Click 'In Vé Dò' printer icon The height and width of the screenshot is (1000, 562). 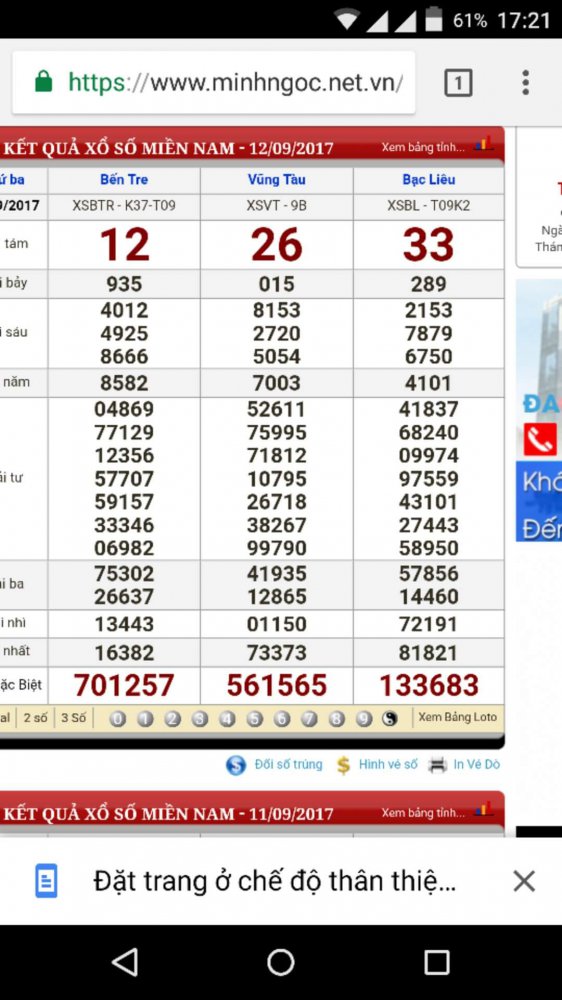438,765
